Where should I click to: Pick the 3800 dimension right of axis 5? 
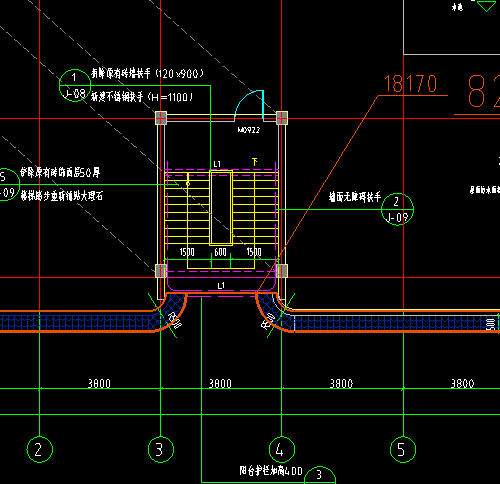pos(462,383)
